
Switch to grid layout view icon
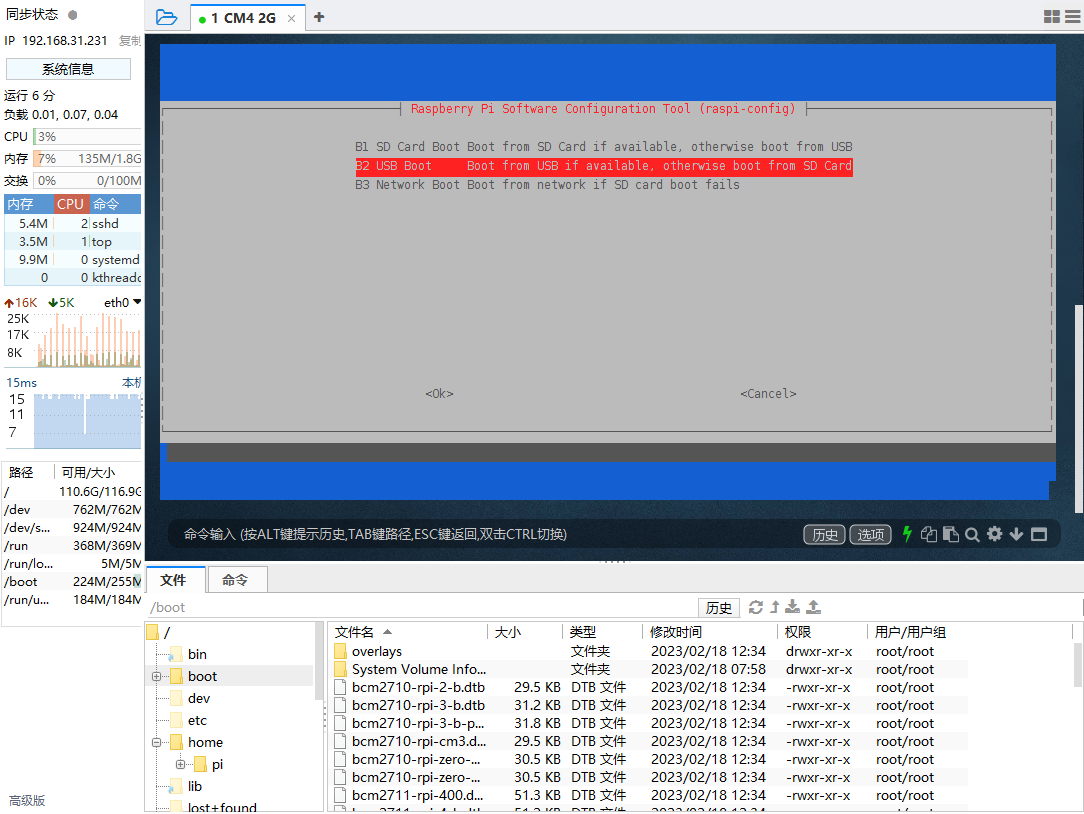pos(1052,17)
